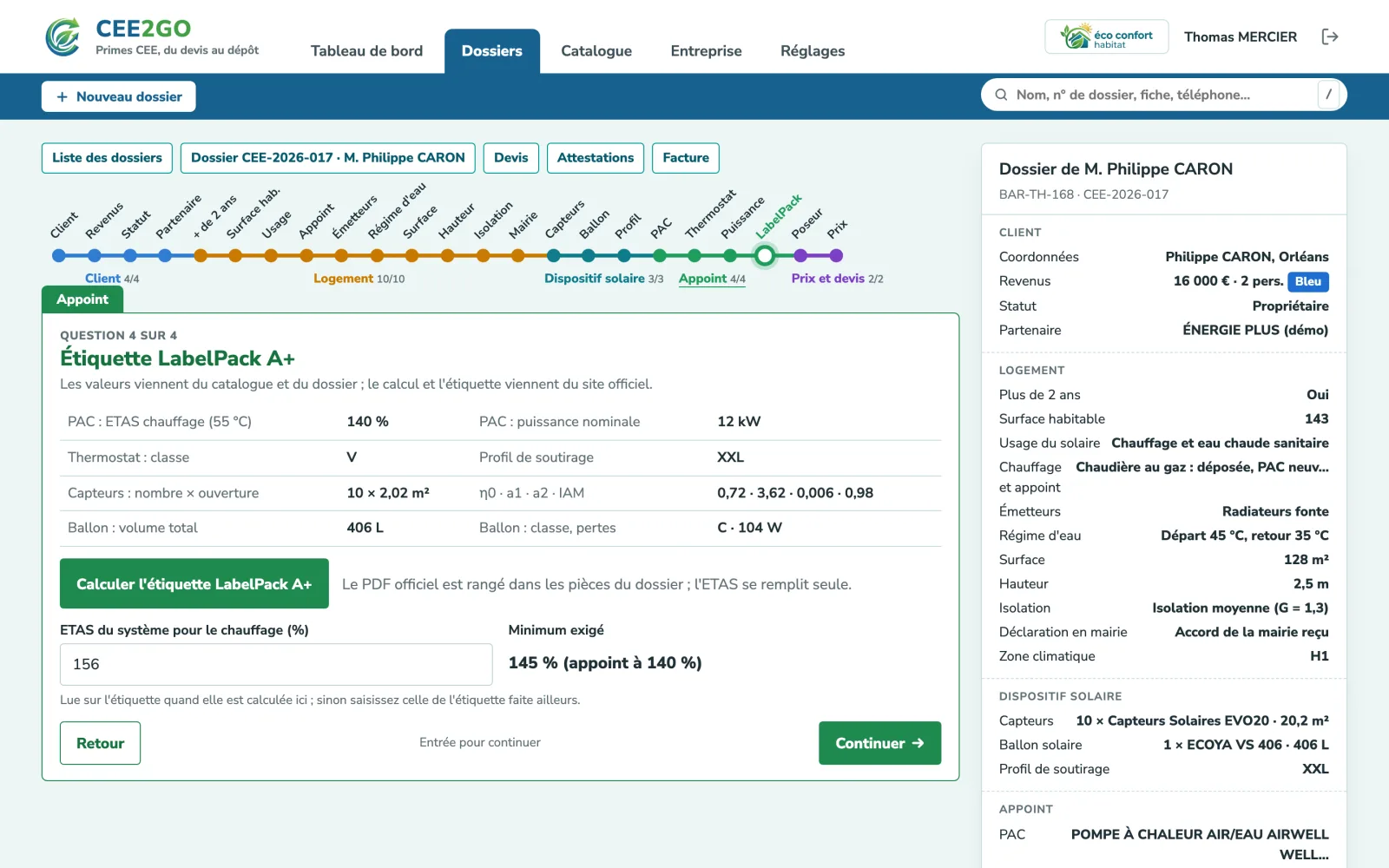Open the éco confort habitat badge
Screen dimensions: 1389x868
pos(1107,36)
